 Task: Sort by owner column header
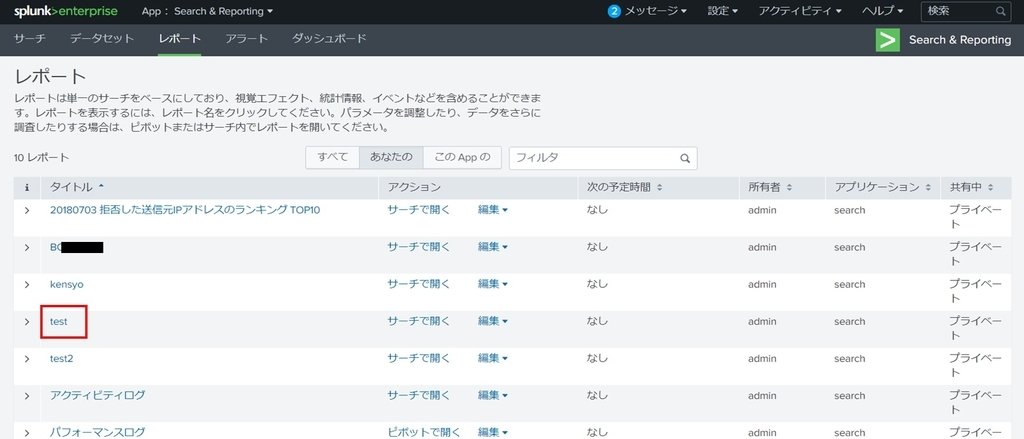coord(770,187)
